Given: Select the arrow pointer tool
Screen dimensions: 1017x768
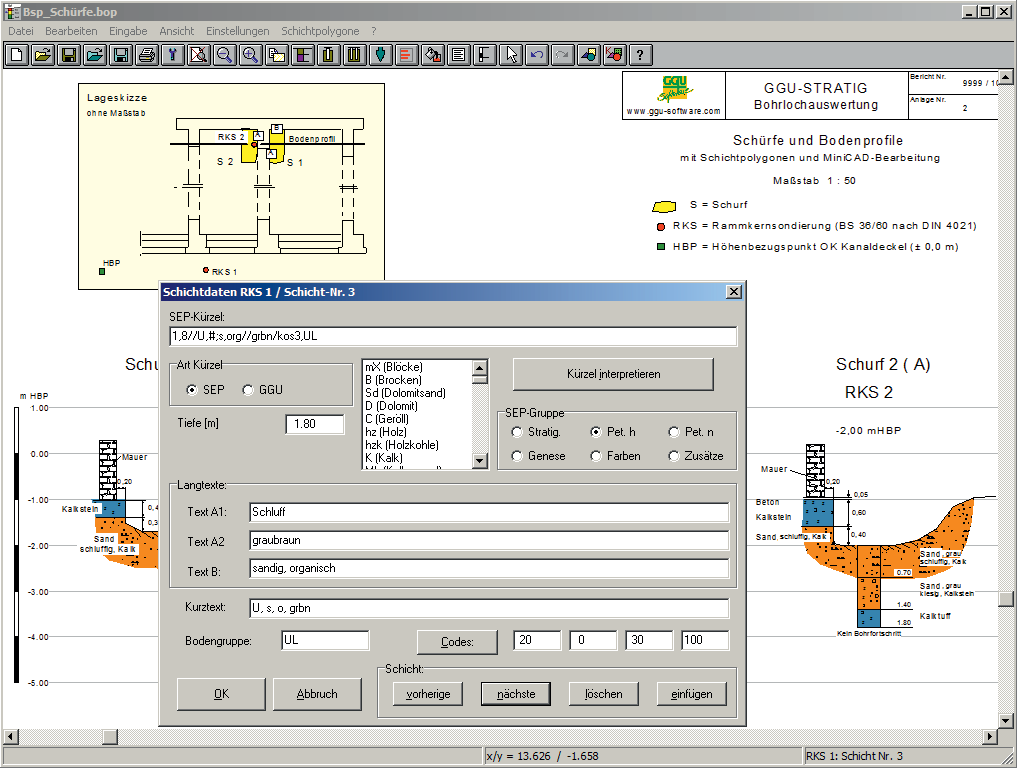Looking at the screenshot, I should pos(510,55).
